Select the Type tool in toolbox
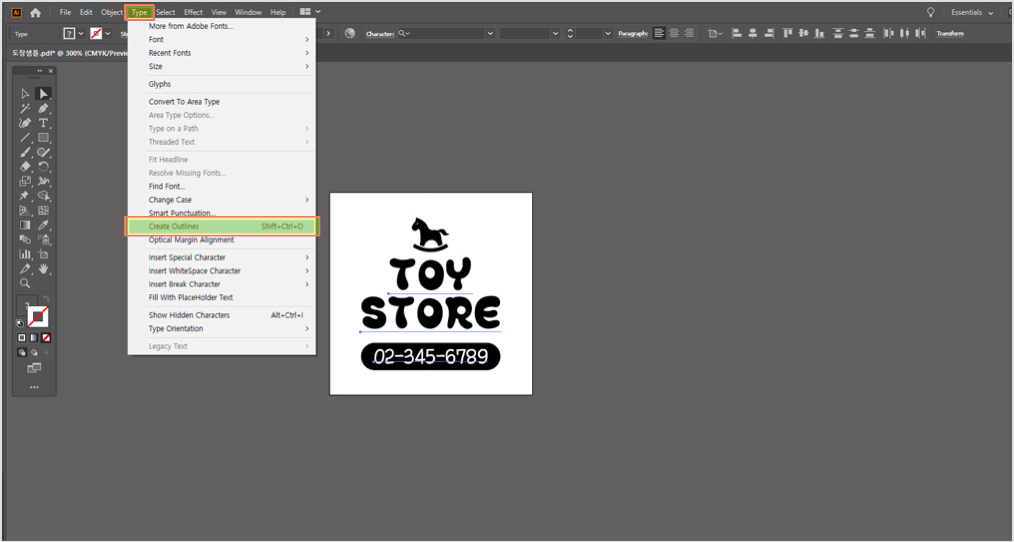 click(43, 123)
